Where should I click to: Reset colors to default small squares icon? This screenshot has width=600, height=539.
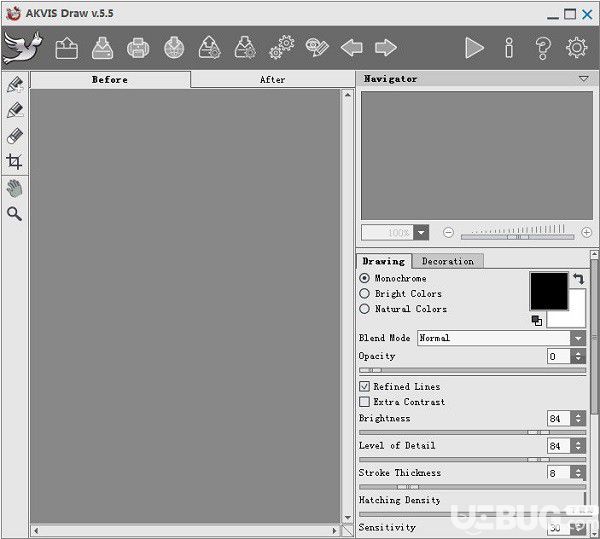click(537, 321)
